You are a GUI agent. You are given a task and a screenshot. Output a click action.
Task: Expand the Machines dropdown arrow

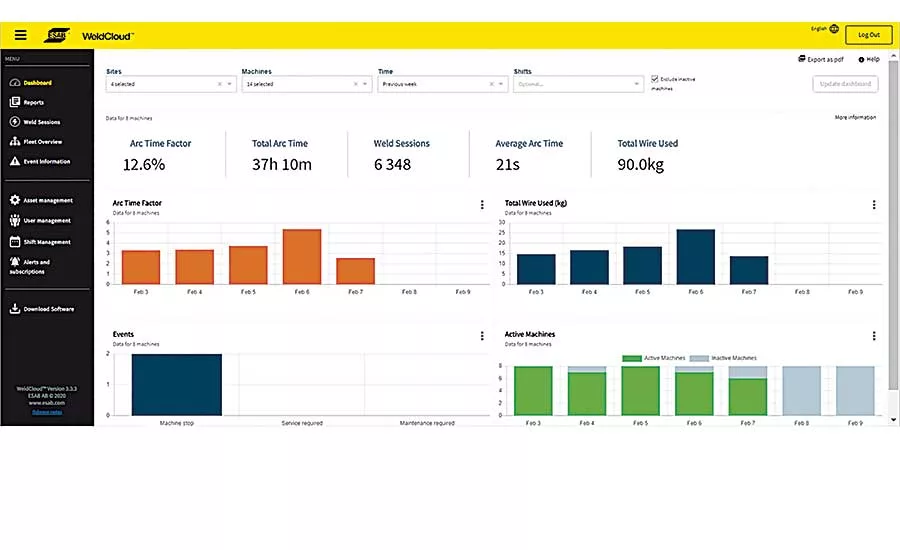click(364, 84)
